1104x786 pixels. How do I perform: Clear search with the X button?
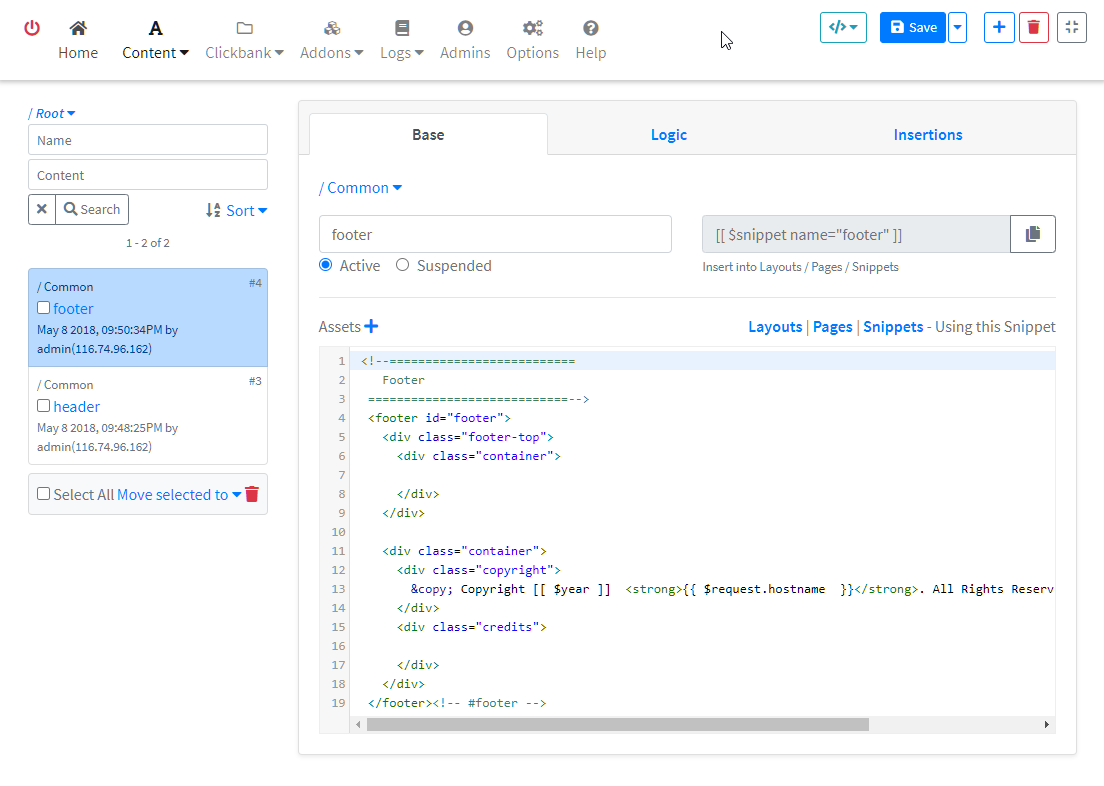[x=42, y=209]
